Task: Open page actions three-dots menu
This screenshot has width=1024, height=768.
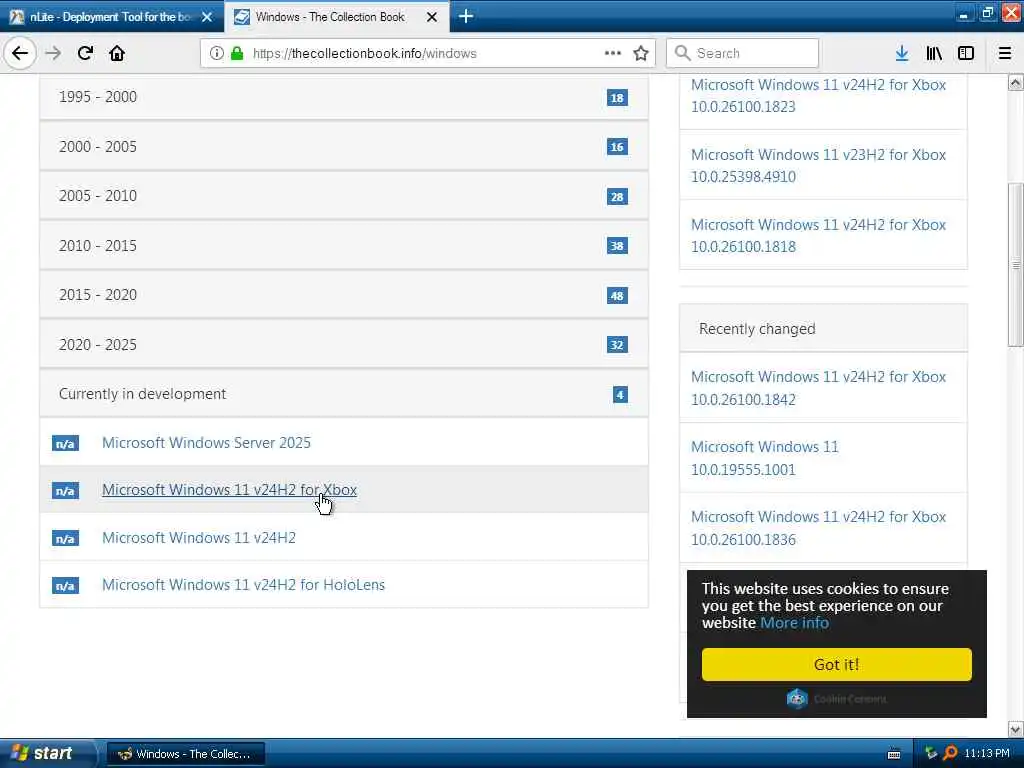Action: 613,53
